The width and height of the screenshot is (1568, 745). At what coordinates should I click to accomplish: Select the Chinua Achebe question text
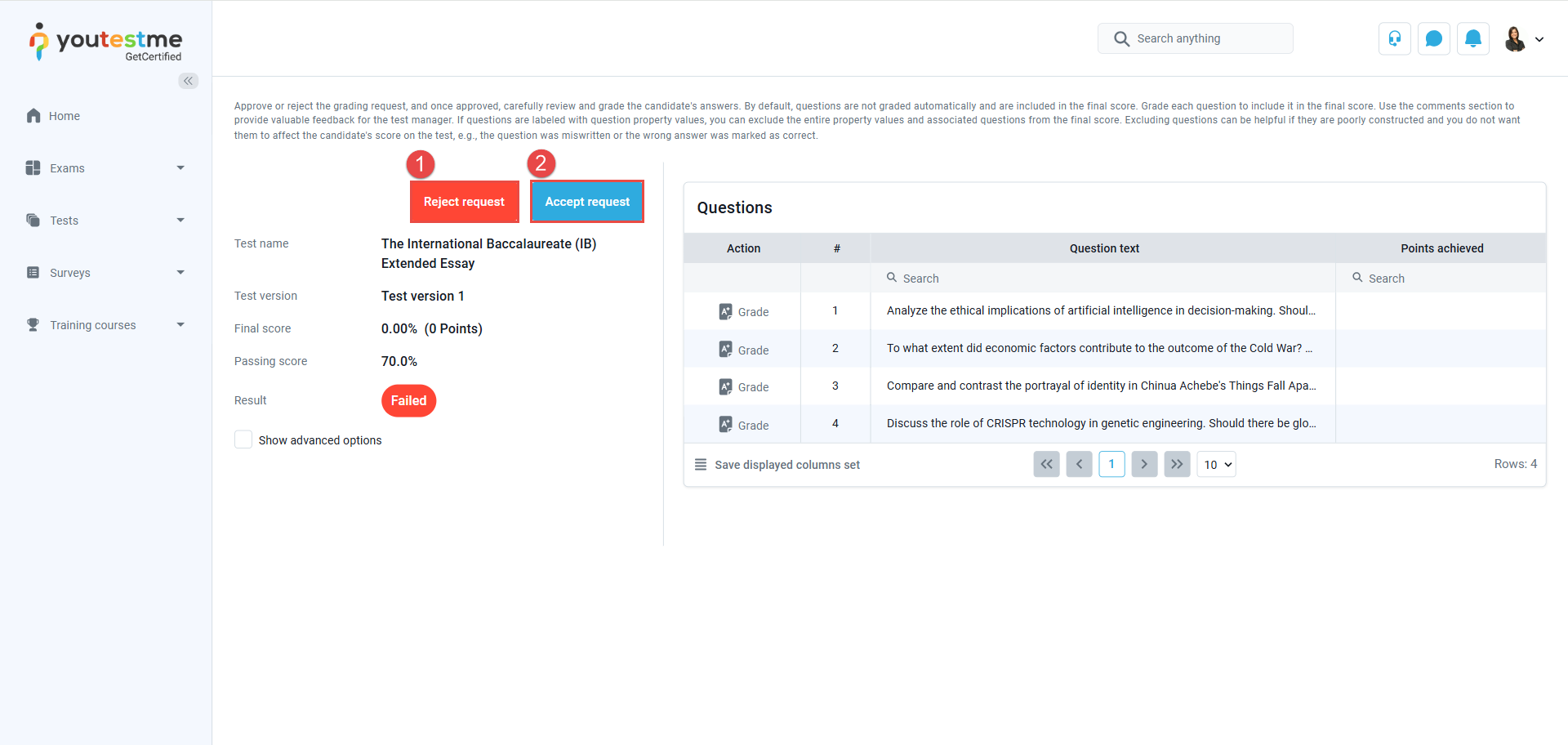[1101, 386]
